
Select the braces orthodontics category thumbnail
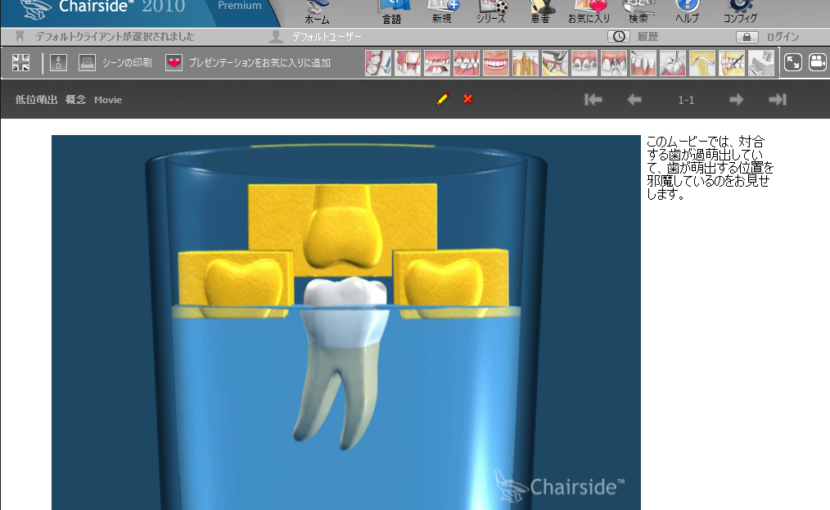point(584,63)
